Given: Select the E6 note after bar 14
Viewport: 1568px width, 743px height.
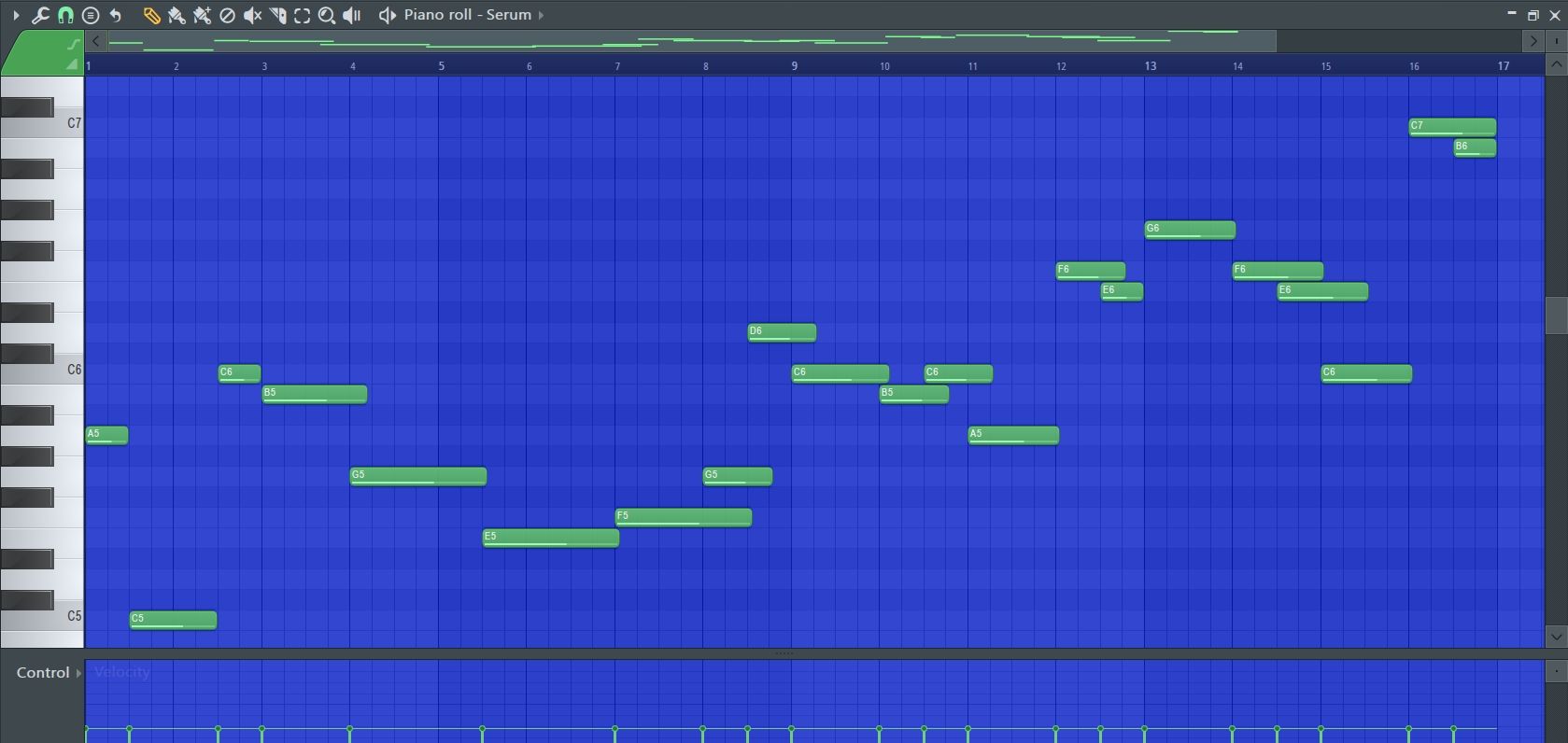Looking at the screenshot, I should [x=1322, y=291].
